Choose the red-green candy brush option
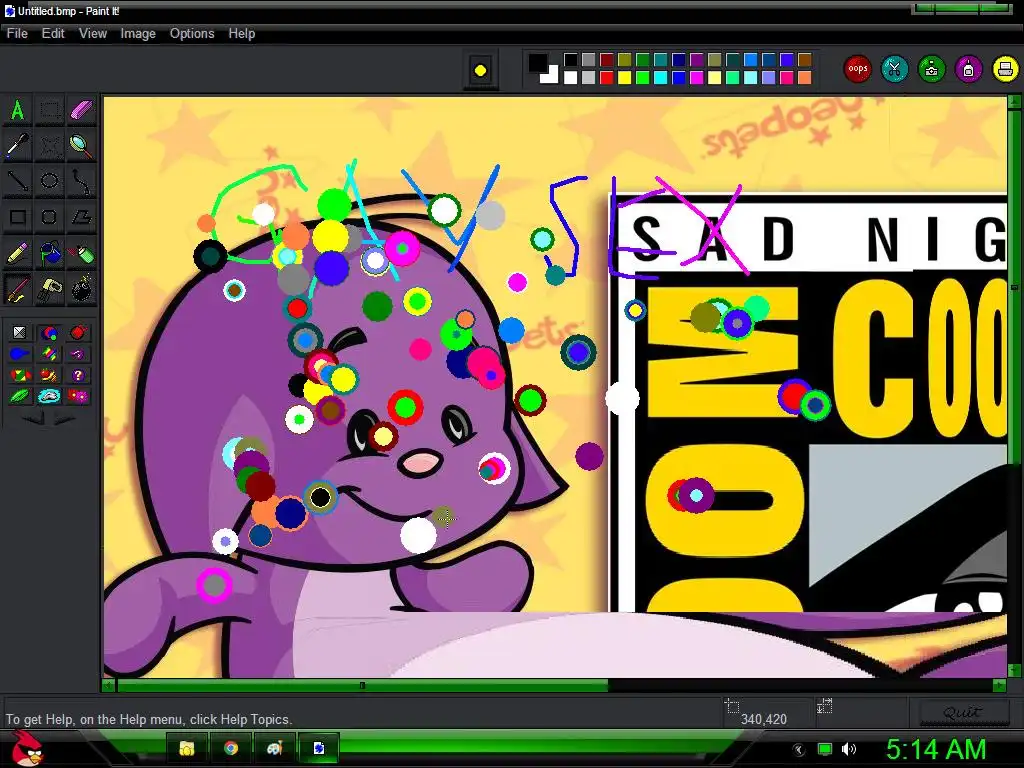The width and height of the screenshot is (1024, 768). 20,375
